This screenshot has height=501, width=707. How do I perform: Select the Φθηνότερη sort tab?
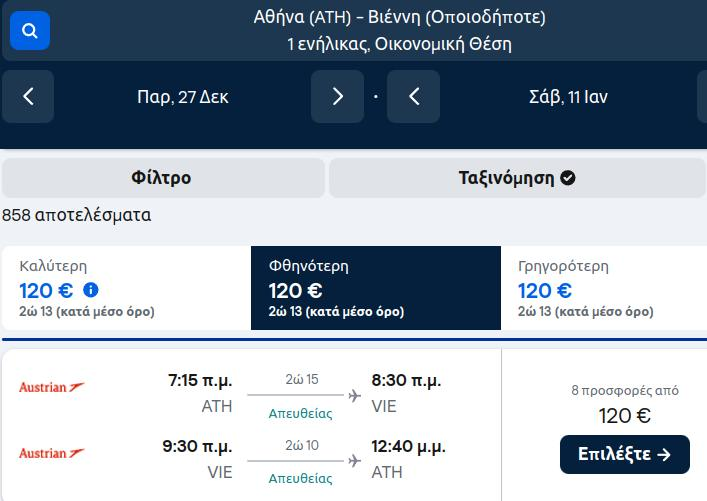point(376,288)
